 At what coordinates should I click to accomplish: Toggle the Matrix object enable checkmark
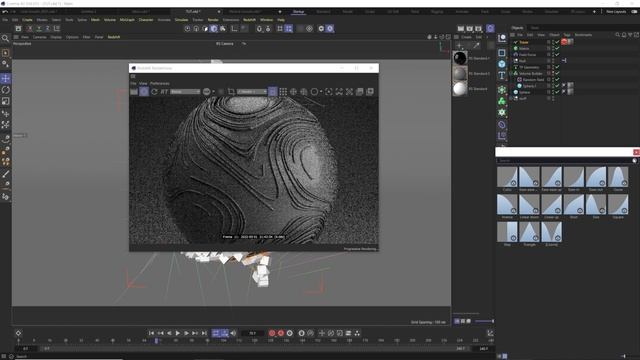point(557,48)
